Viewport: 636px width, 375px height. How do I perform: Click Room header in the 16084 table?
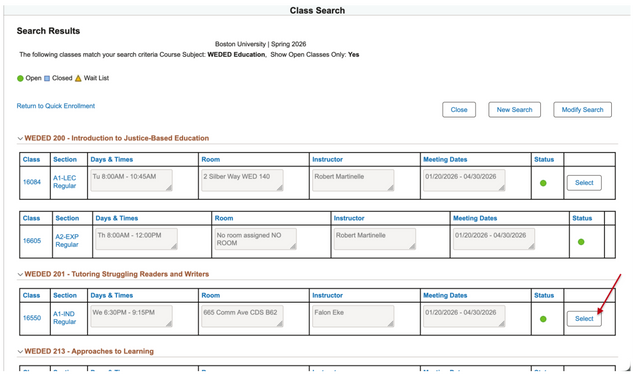(x=211, y=159)
